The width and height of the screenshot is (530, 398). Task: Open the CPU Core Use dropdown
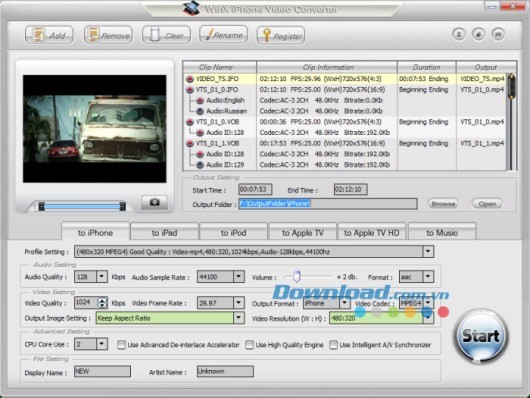102,344
